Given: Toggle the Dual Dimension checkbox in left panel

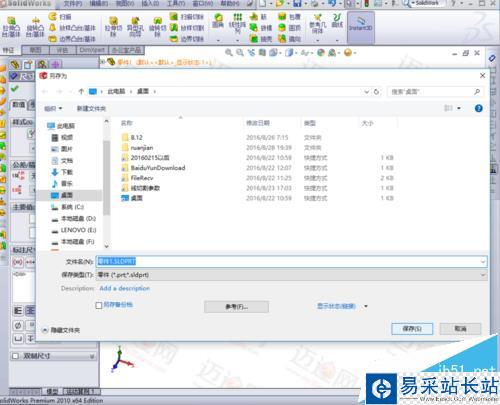Looking at the screenshot, I should pyautogui.click(x=15, y=356).
